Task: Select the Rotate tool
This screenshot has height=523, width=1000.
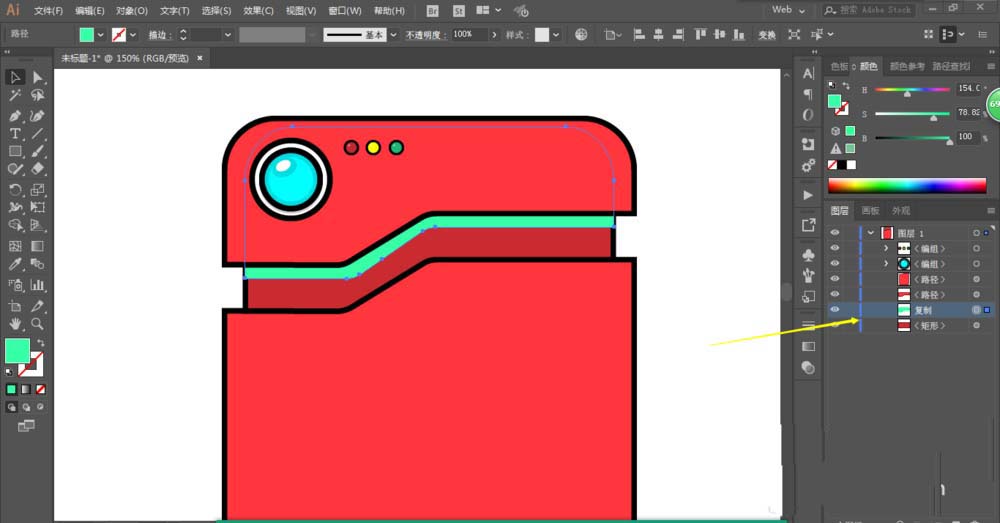Action: point(15,189)
